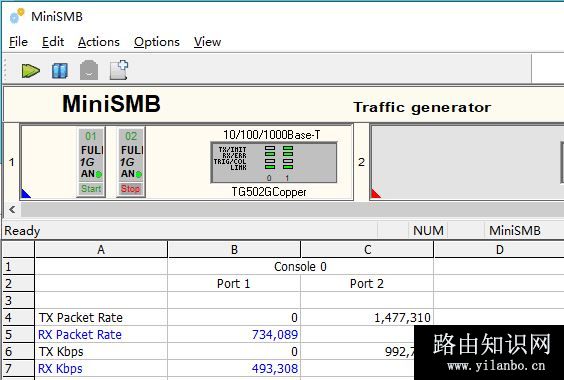Viewport: 564px width, 380px height.
Task: Click the blue triangle marker on slot 1
Action: pyautogui.click(x=26, y=193)
